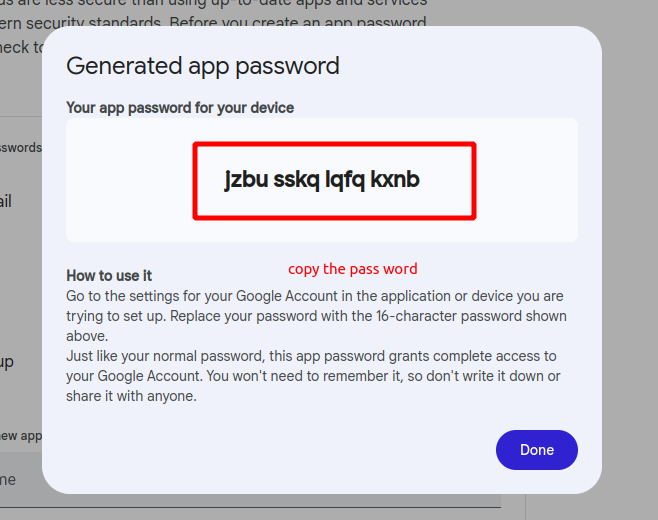658x520 pixels.
Task: Click the cut-off "ne" field at bottom left
Action: click(8, 480)
